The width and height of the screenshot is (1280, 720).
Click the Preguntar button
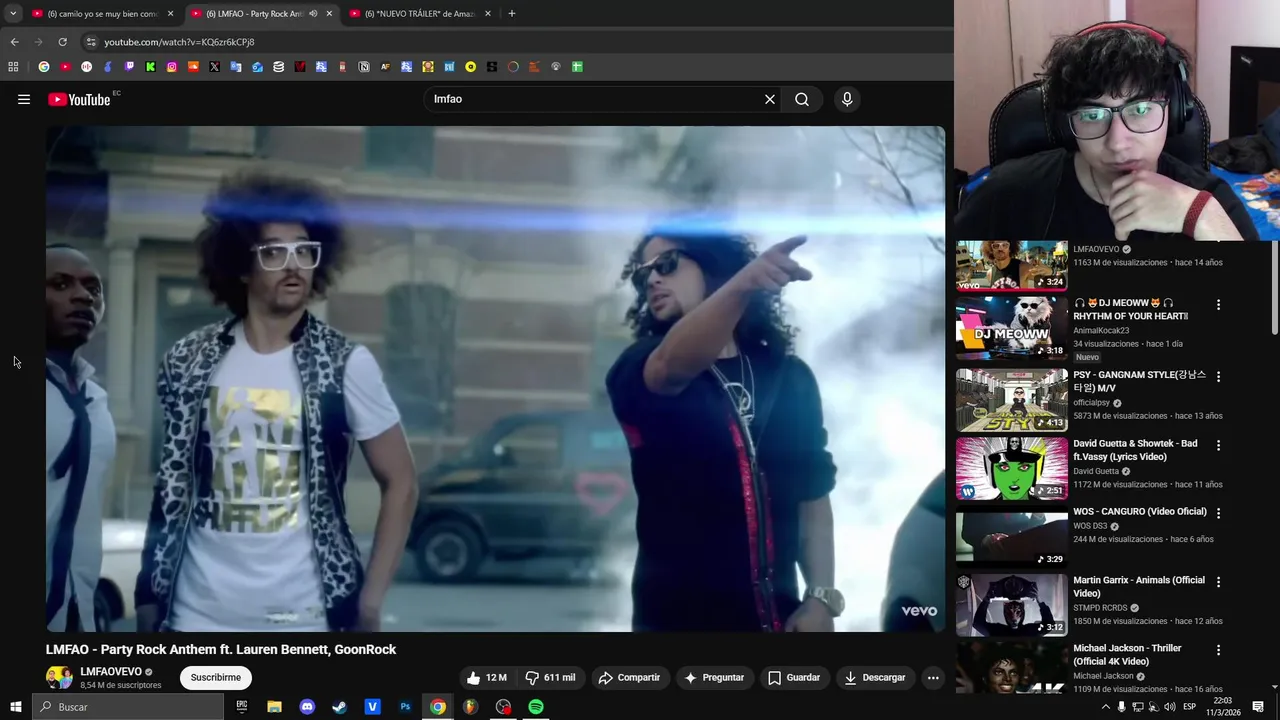[714, 677]
